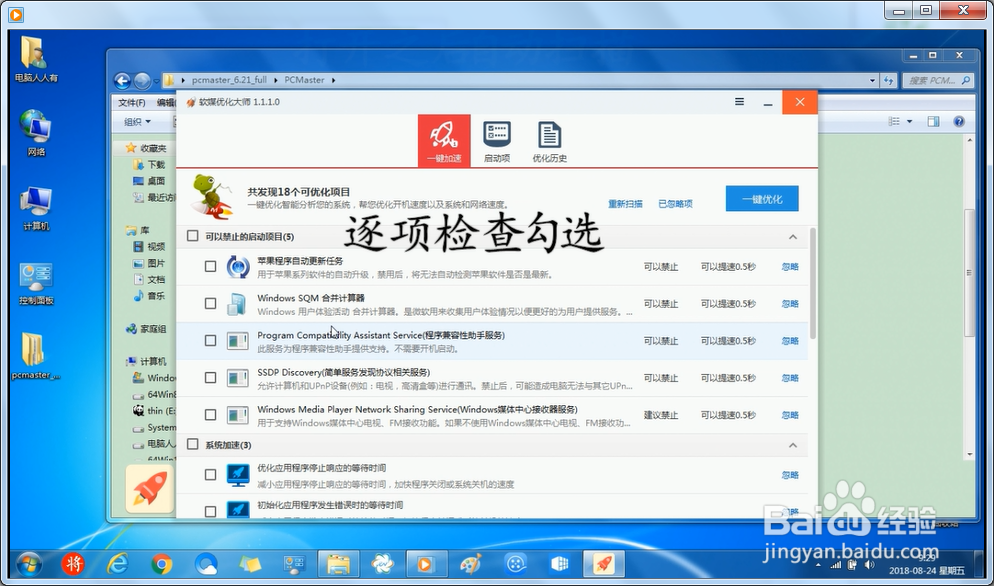Viewport: 994px width, 586px height.
Task: Ignore the Windows SQM 合并计算器 item
Action: pyautogui.click(x=790, y=304)
